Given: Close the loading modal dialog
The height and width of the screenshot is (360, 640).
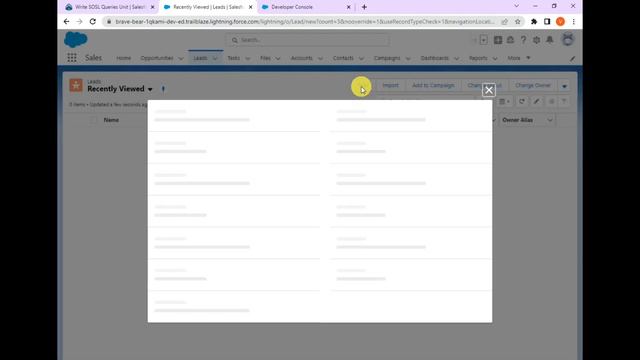Looking at the screenshot, I should tap(489, 90).
